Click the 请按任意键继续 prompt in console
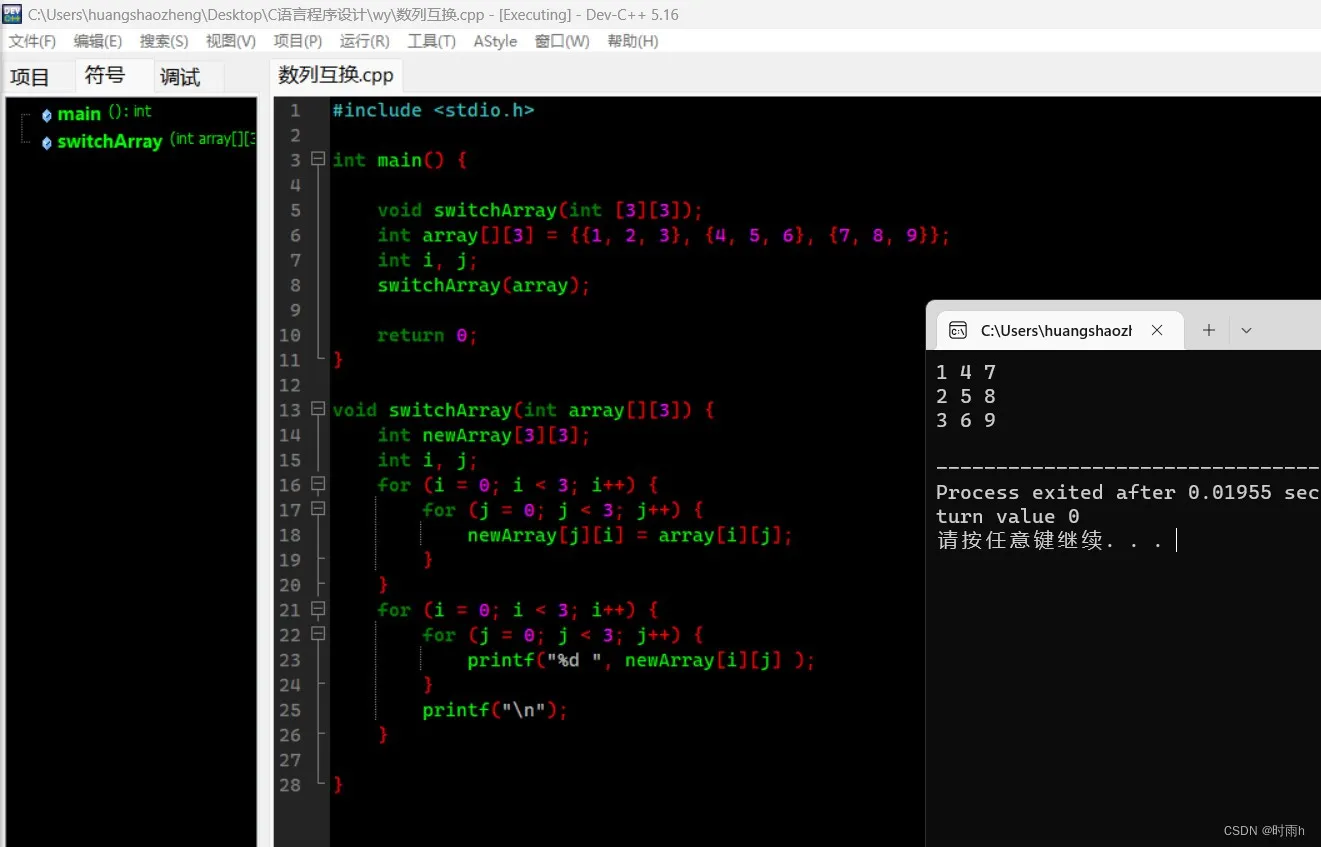The height and width of the screenshot is (847, 1321). coord(1049,541)
